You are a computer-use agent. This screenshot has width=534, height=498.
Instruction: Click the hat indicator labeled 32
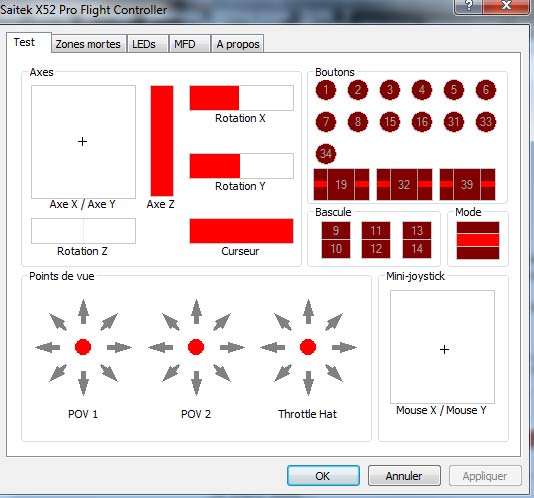click(404, 184)
